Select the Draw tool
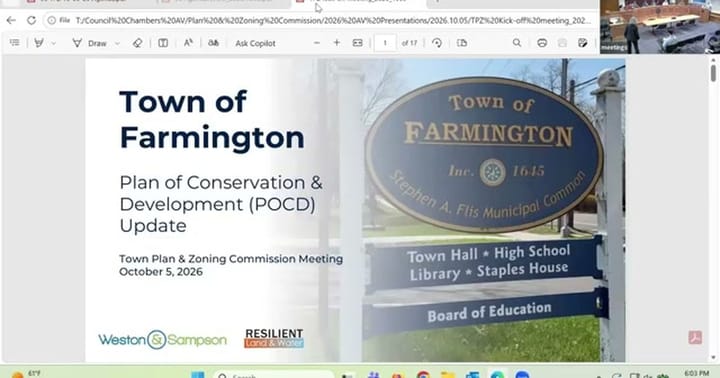 coord(90,43)
